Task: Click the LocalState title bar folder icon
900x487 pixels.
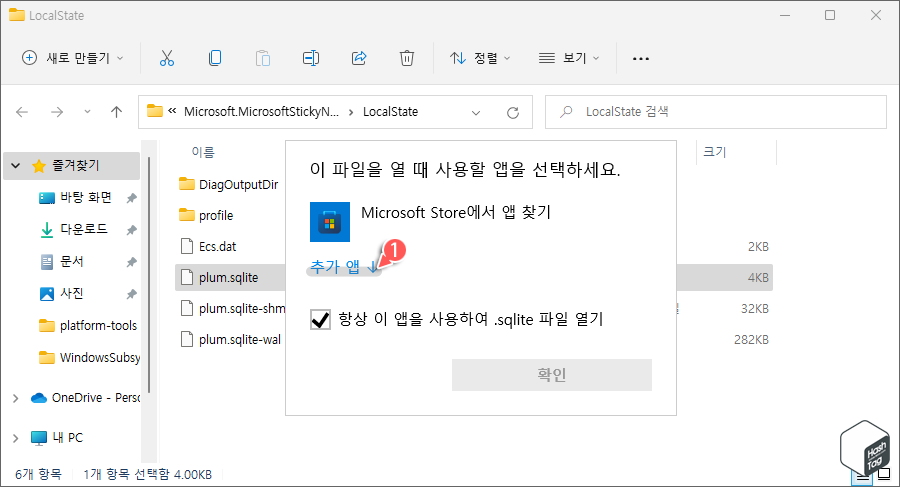Action: click(x=17, y=15)
